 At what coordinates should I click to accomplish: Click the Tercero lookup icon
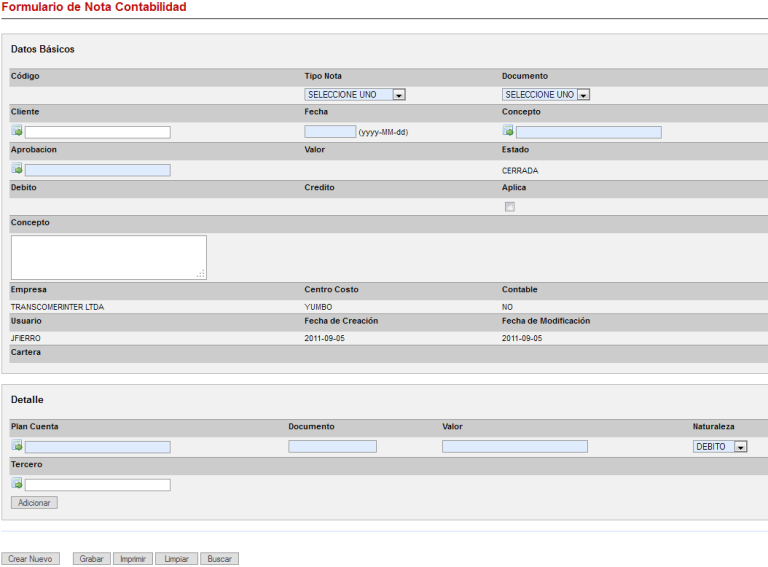(x=17, y=484)
